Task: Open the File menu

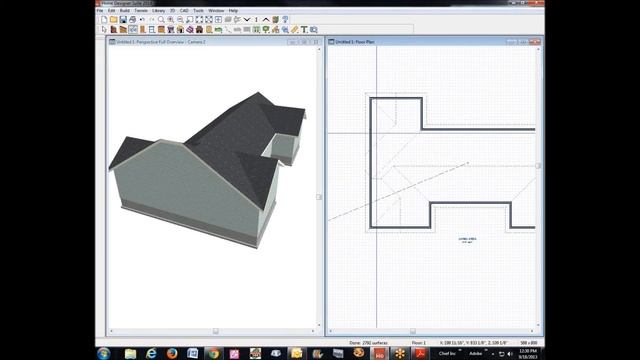Action: [100, 11]
